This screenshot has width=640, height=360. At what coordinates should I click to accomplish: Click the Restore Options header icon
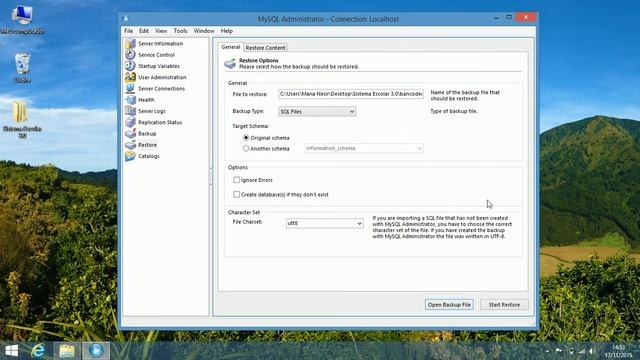pyautogui.click(x=230, y=63)
